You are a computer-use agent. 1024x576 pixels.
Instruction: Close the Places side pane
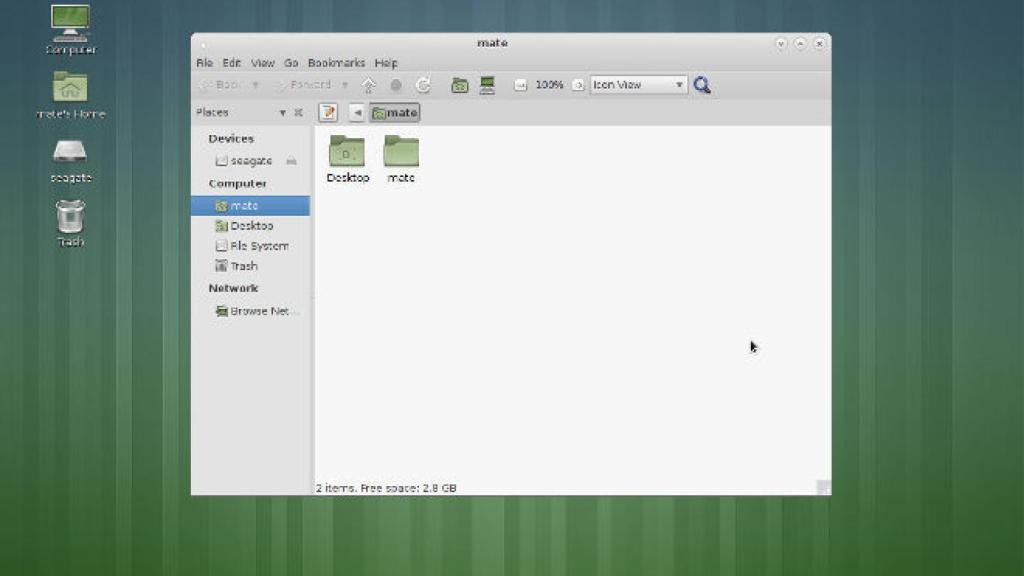click(x=298, y=113)
